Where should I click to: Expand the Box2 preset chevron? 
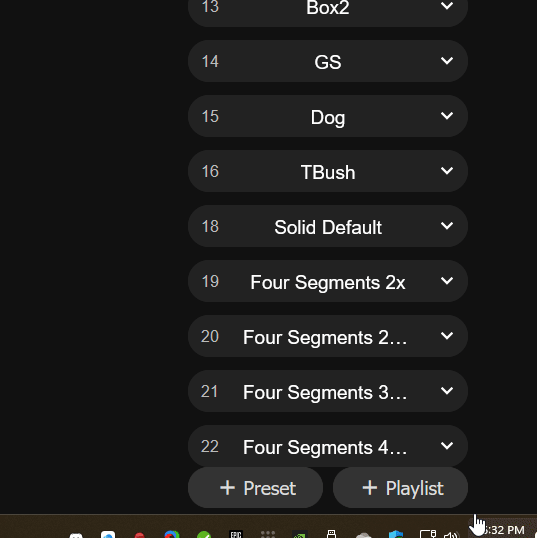[x=447, y=6]
